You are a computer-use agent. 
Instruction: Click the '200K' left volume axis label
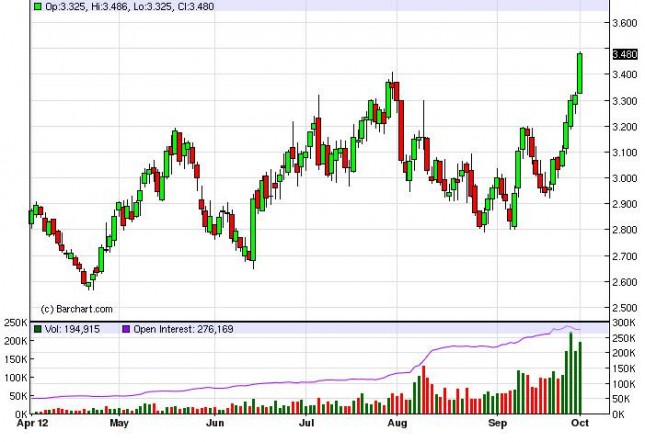[x=16, y=341]
